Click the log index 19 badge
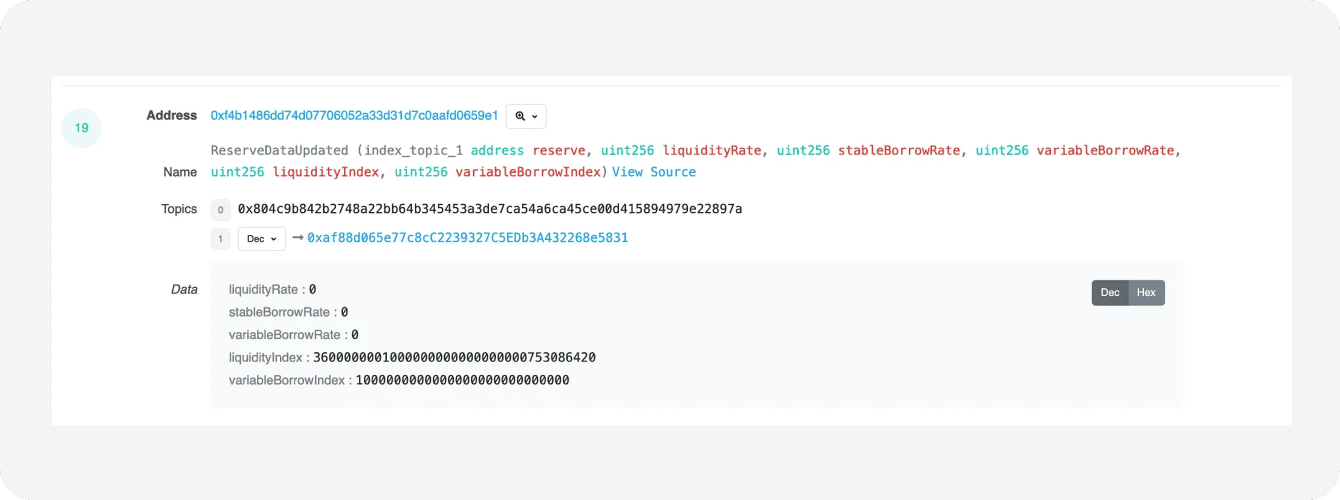This screenshot has width=1340, height=500. pyautogui.click(x=82, y=128)
